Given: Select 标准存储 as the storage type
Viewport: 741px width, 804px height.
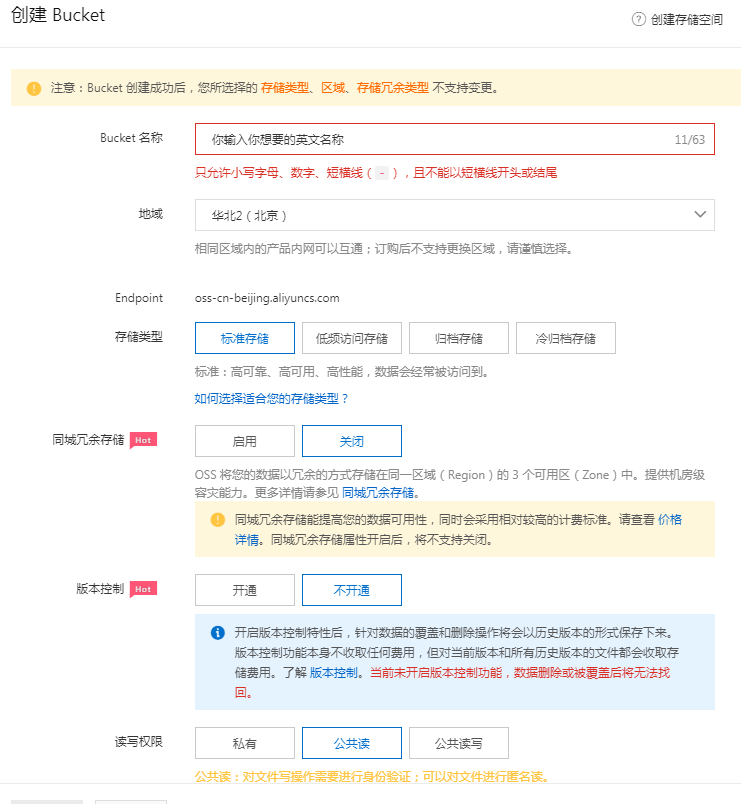Looking at the screenshot, I should click(245, 338).
